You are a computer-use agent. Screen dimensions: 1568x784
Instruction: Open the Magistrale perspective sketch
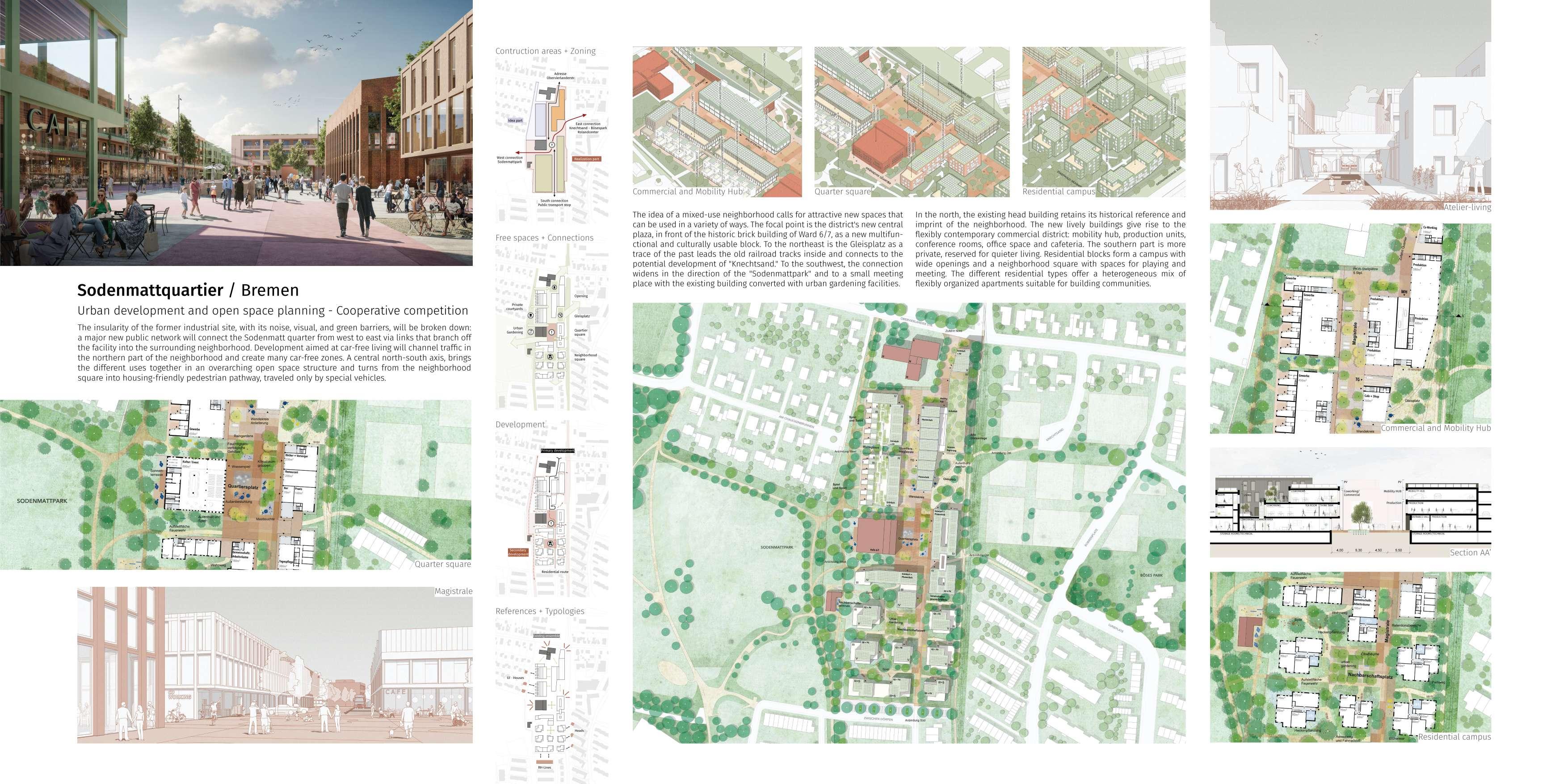274,665
